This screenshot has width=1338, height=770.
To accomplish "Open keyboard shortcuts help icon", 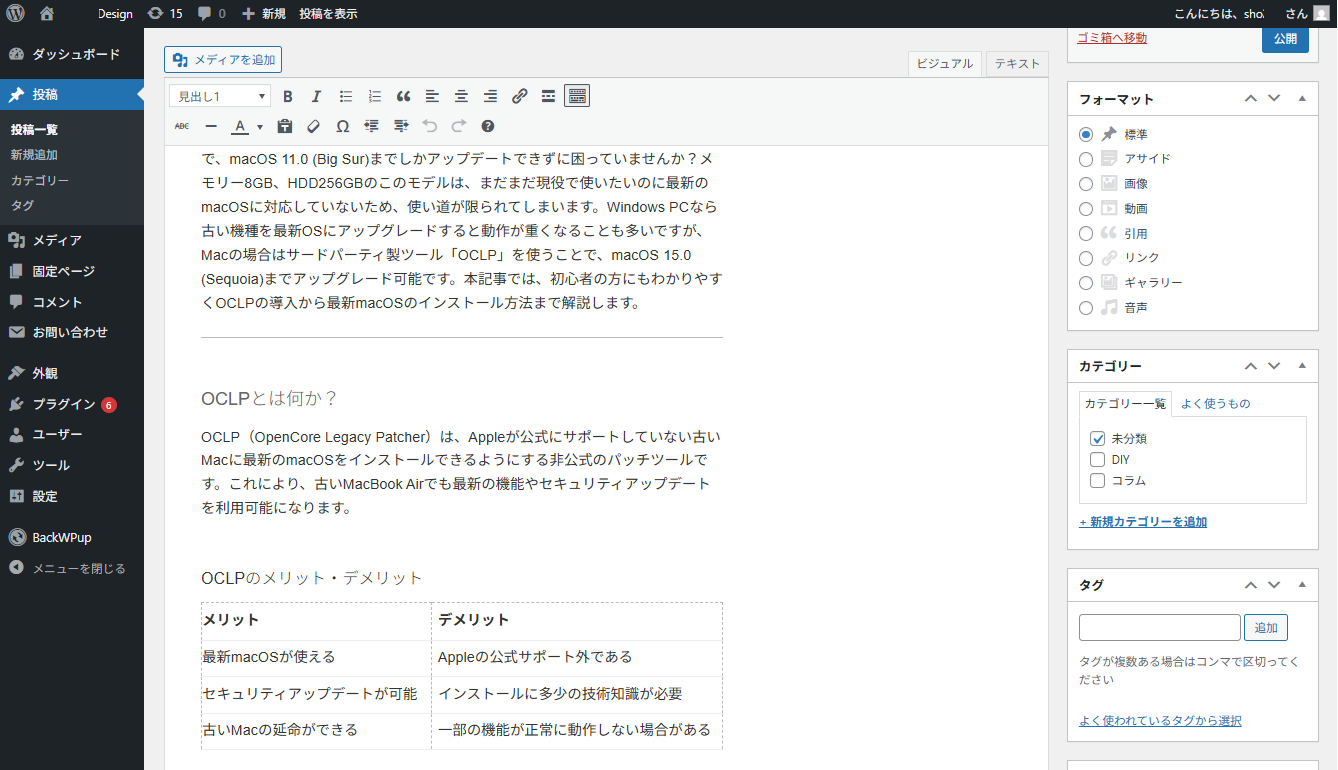I will click(488, 126).
